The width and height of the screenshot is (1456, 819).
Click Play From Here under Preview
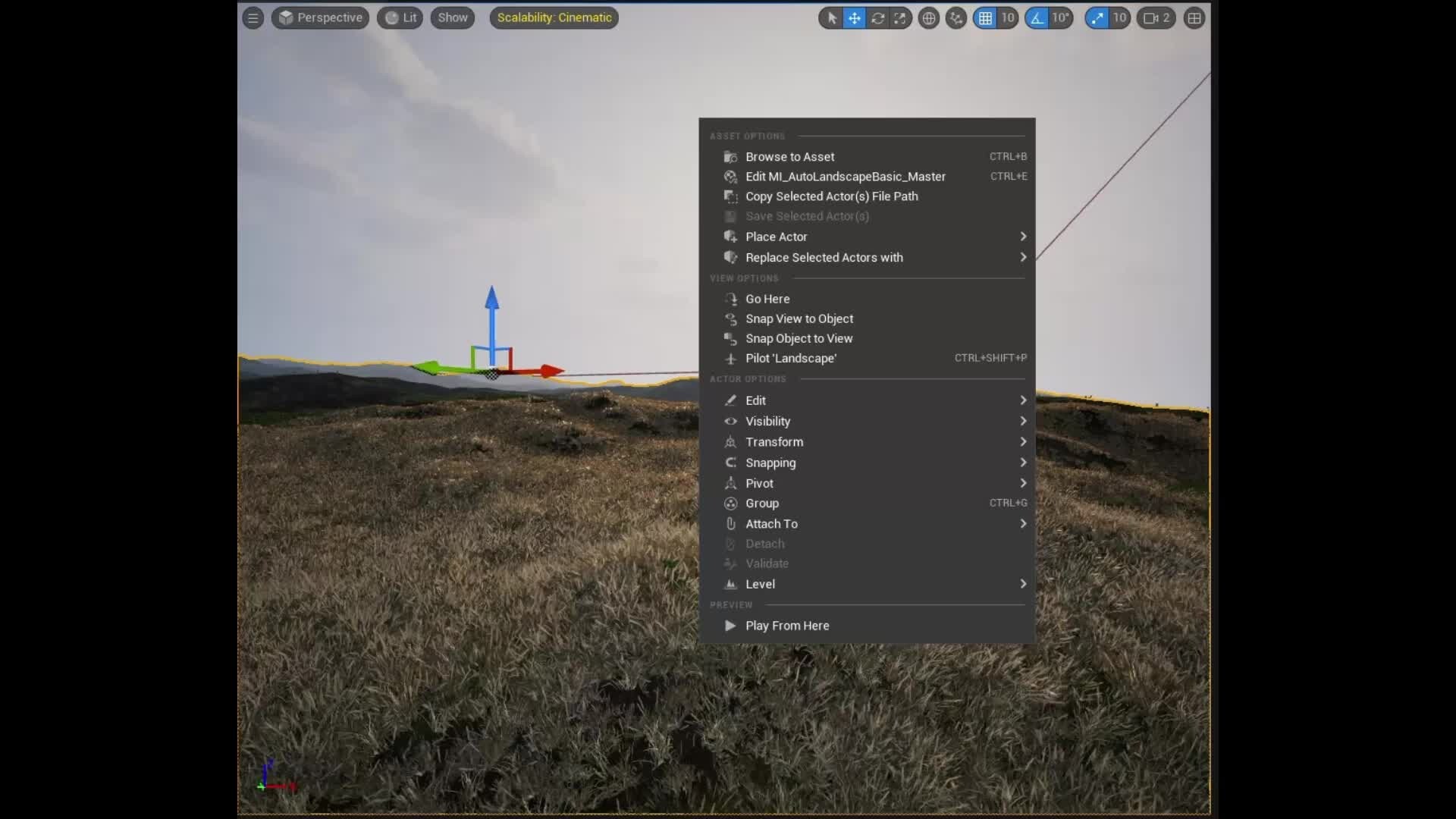pyautogui.click(x=786, y=626)
